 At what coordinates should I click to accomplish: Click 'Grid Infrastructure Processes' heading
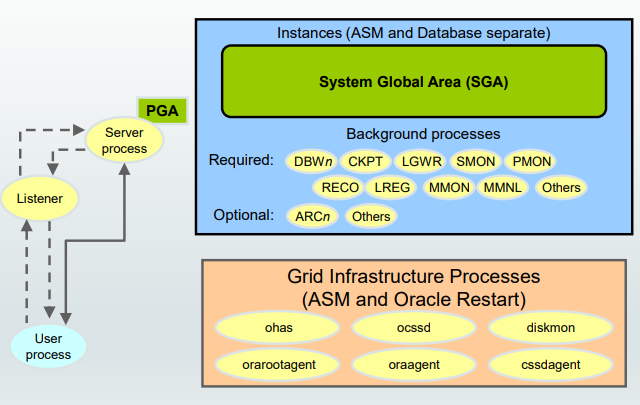[413, 276]
